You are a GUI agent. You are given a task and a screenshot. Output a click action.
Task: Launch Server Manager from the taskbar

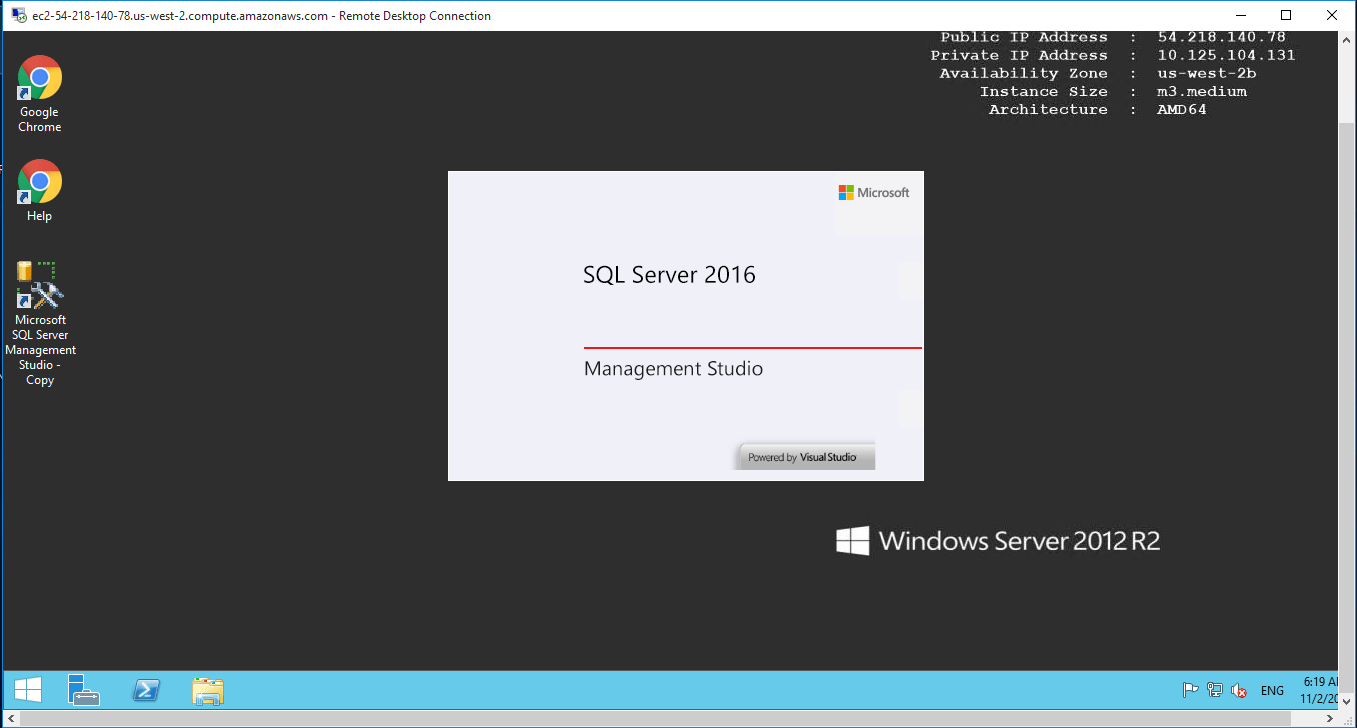coord(84,690)
